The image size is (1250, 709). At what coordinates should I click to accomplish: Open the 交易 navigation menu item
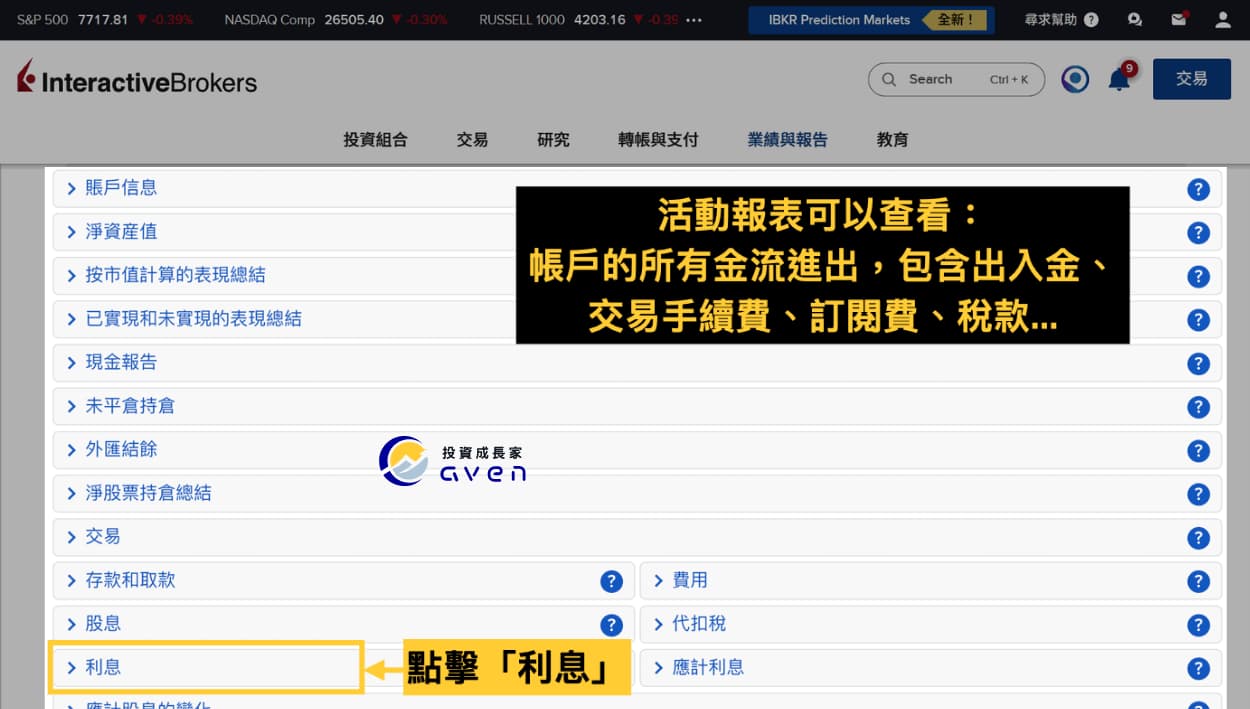pyautogui.click(x=472, y=140)
